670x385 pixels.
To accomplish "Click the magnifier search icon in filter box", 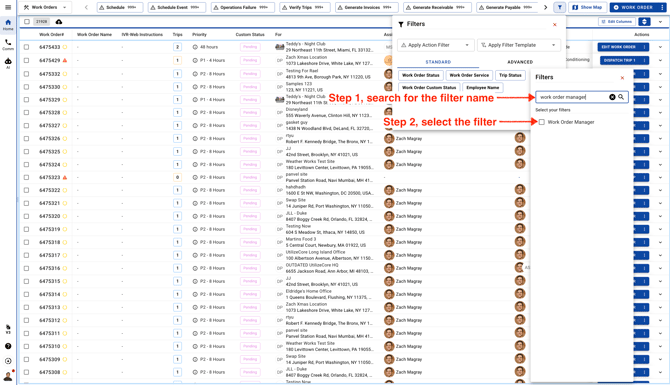I will click(x=621, y=97).
